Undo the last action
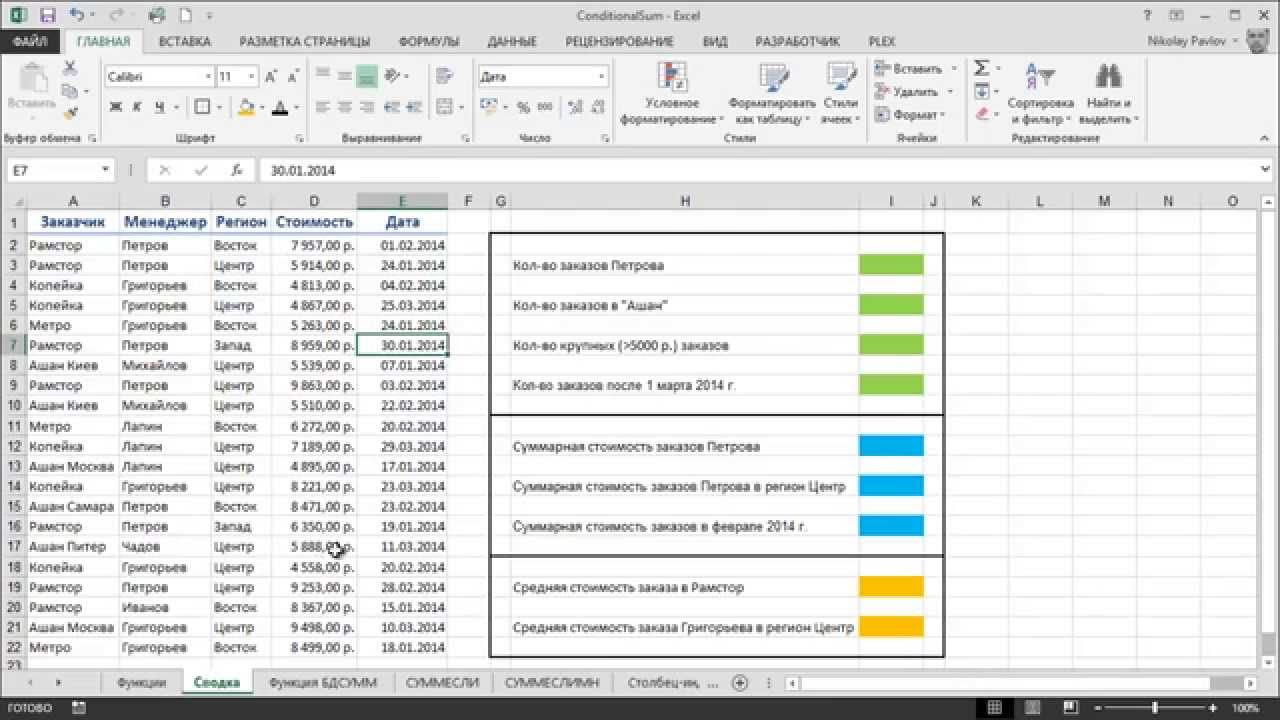This screenshot has width=1280, height=720. coord(78,16)
